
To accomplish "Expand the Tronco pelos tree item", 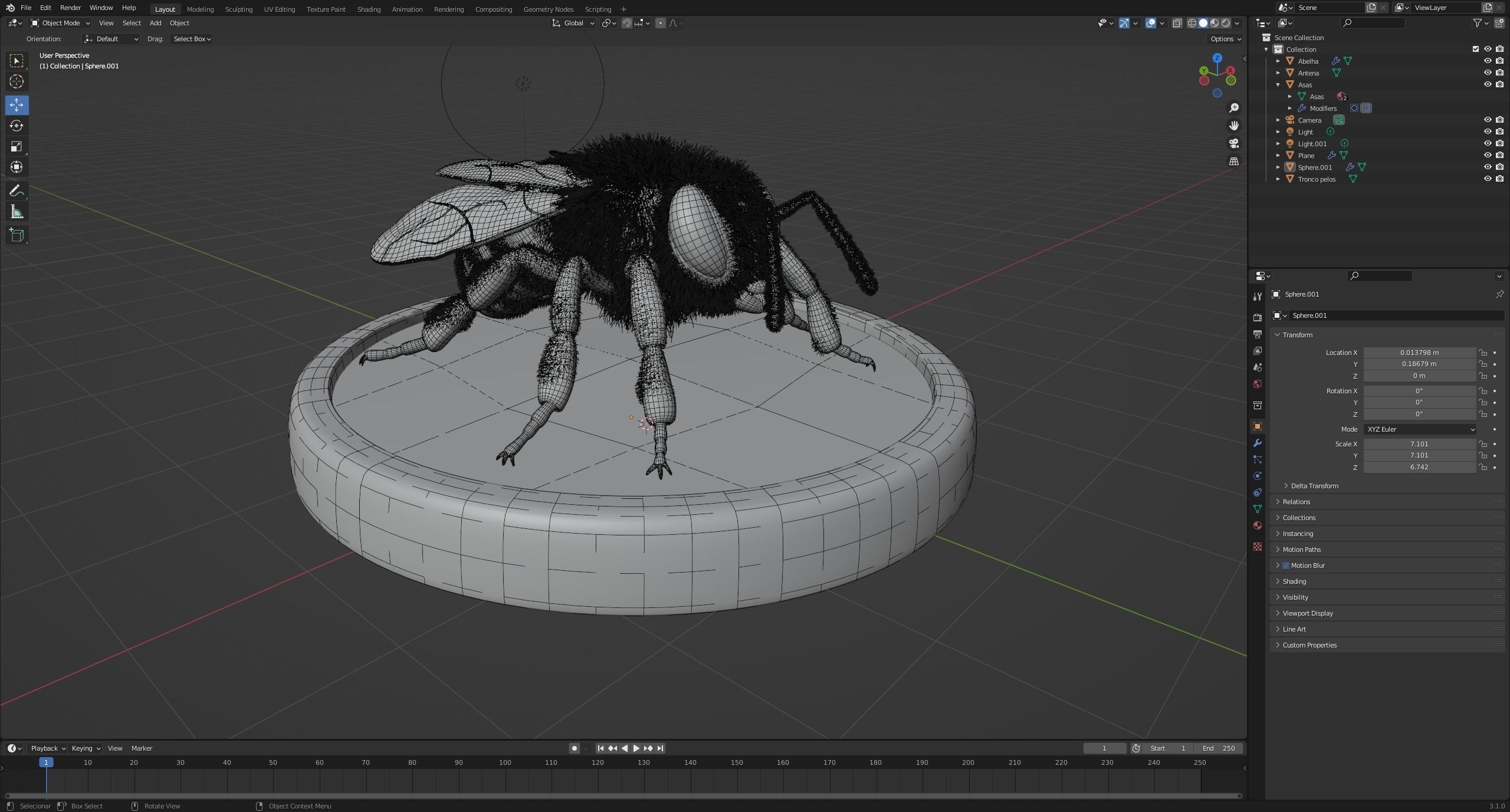I will (1278, 179).
